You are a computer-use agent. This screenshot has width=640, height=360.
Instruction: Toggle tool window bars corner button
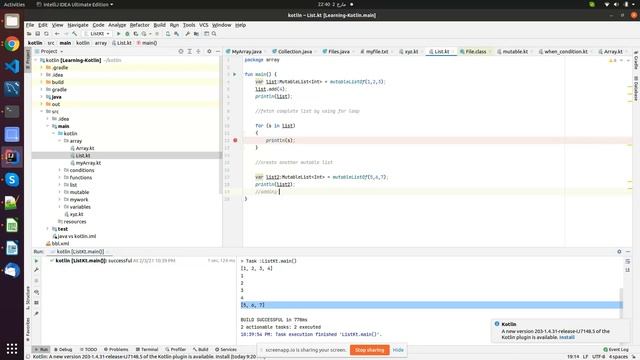tap(28, 356)
